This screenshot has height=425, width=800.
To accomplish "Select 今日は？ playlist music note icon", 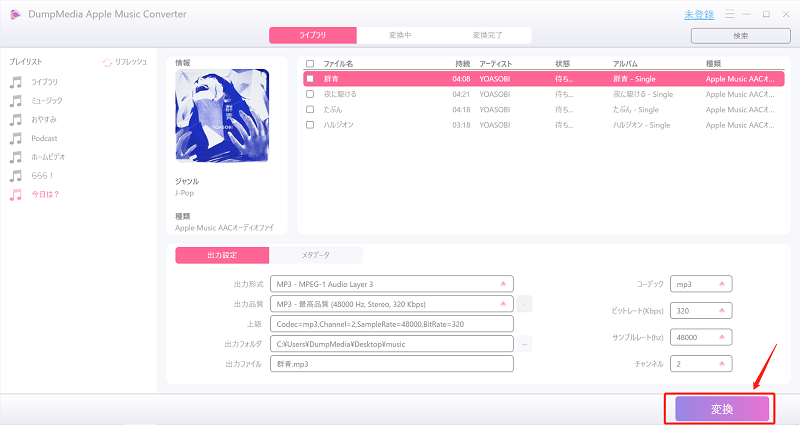I will [x=16, y=194].
